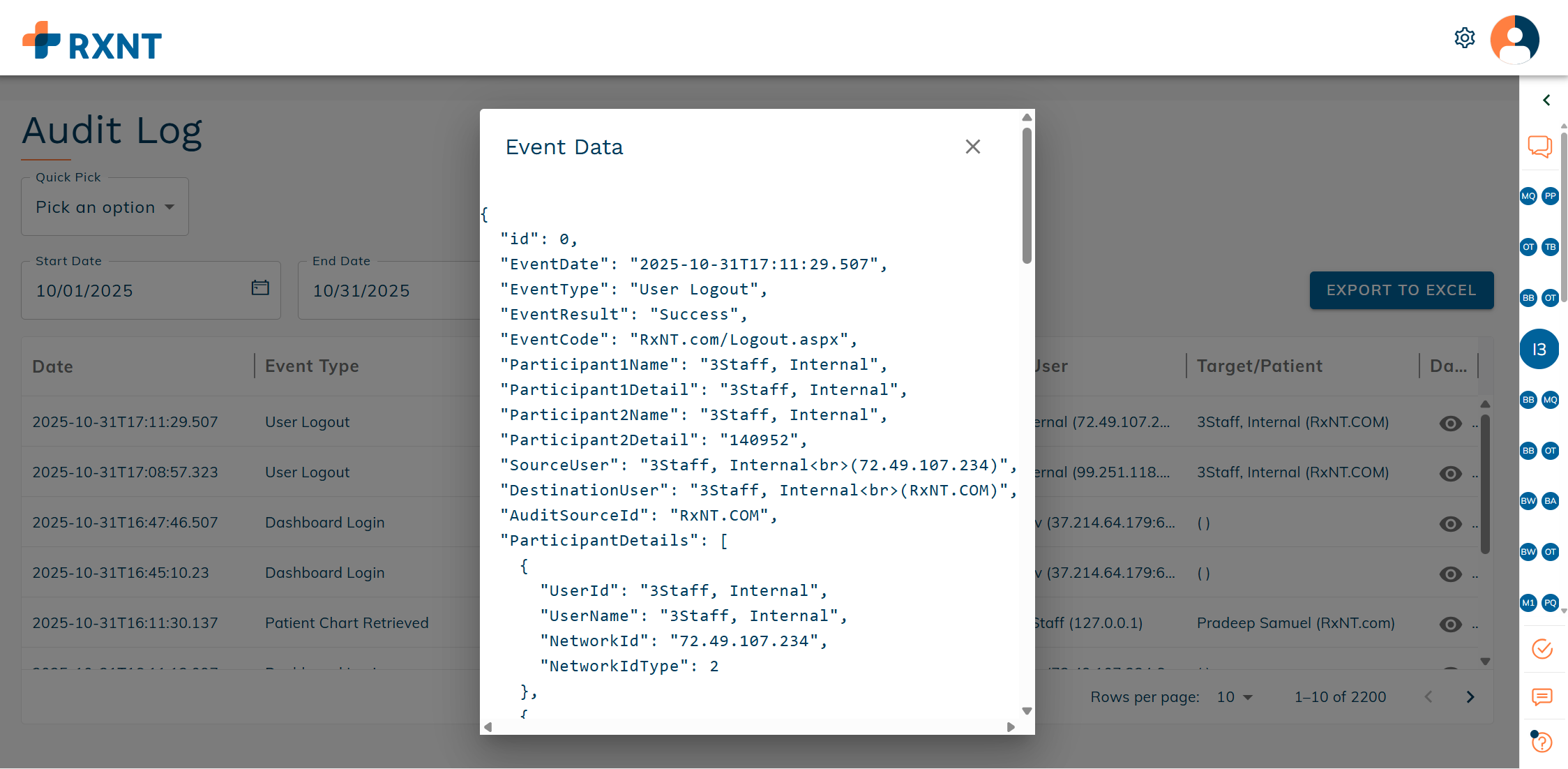Click inside the End Date field
Screen dimensions: 1568x769
[377, 290]
